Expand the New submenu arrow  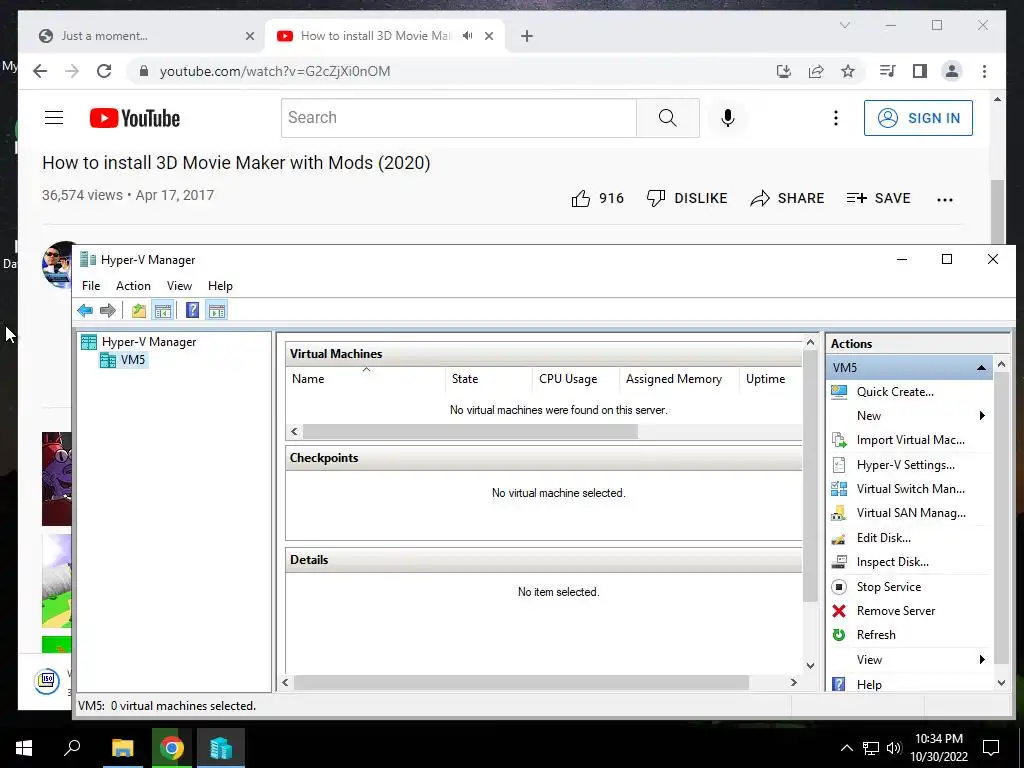[982, 416]
